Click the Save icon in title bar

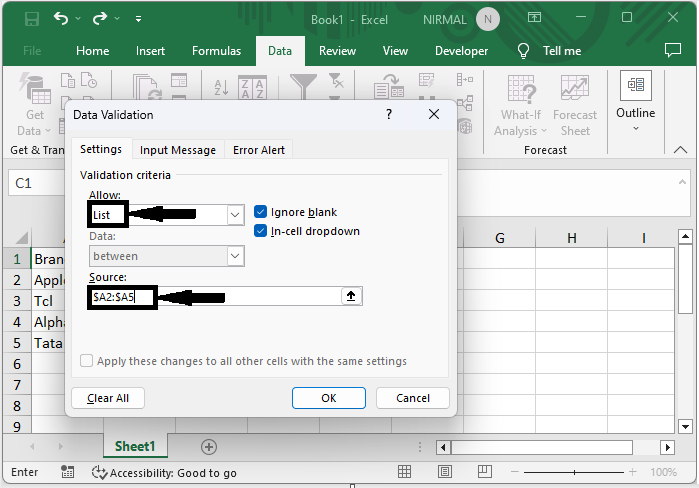click(32, 19)
